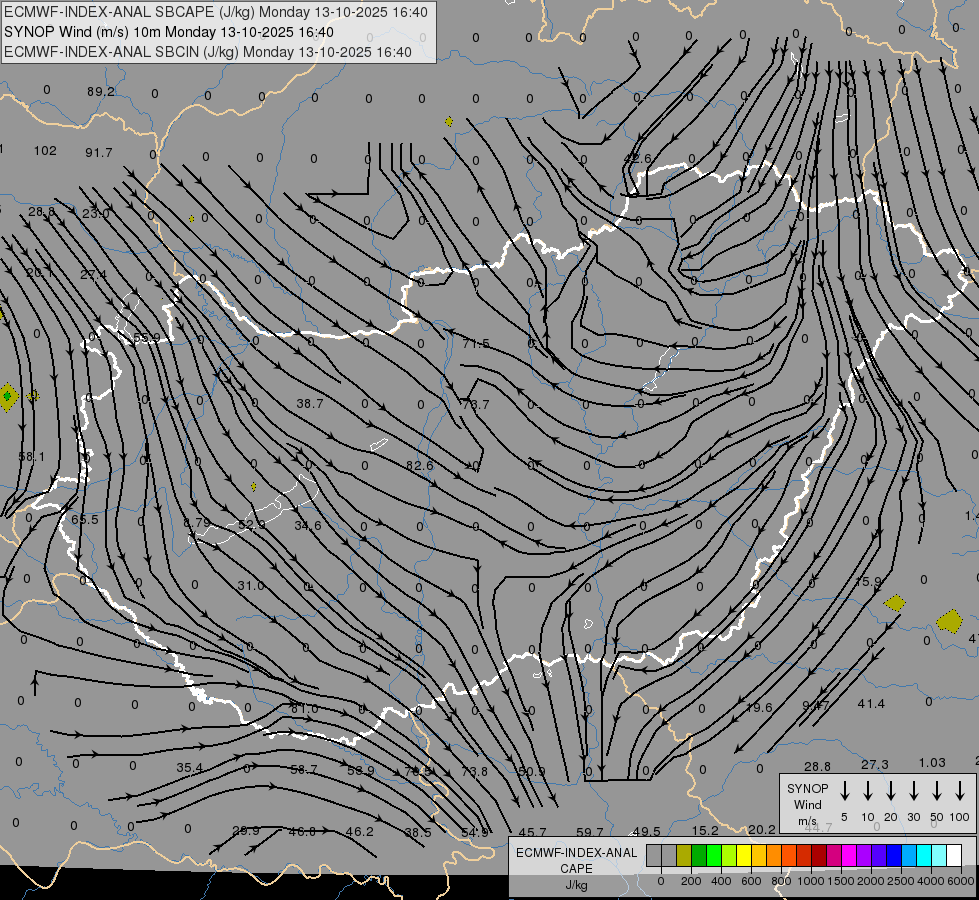Click the 65.5 value on the map
Image resolution: width=979 pixels, height=900 pixels.
(x=84, y=520)
